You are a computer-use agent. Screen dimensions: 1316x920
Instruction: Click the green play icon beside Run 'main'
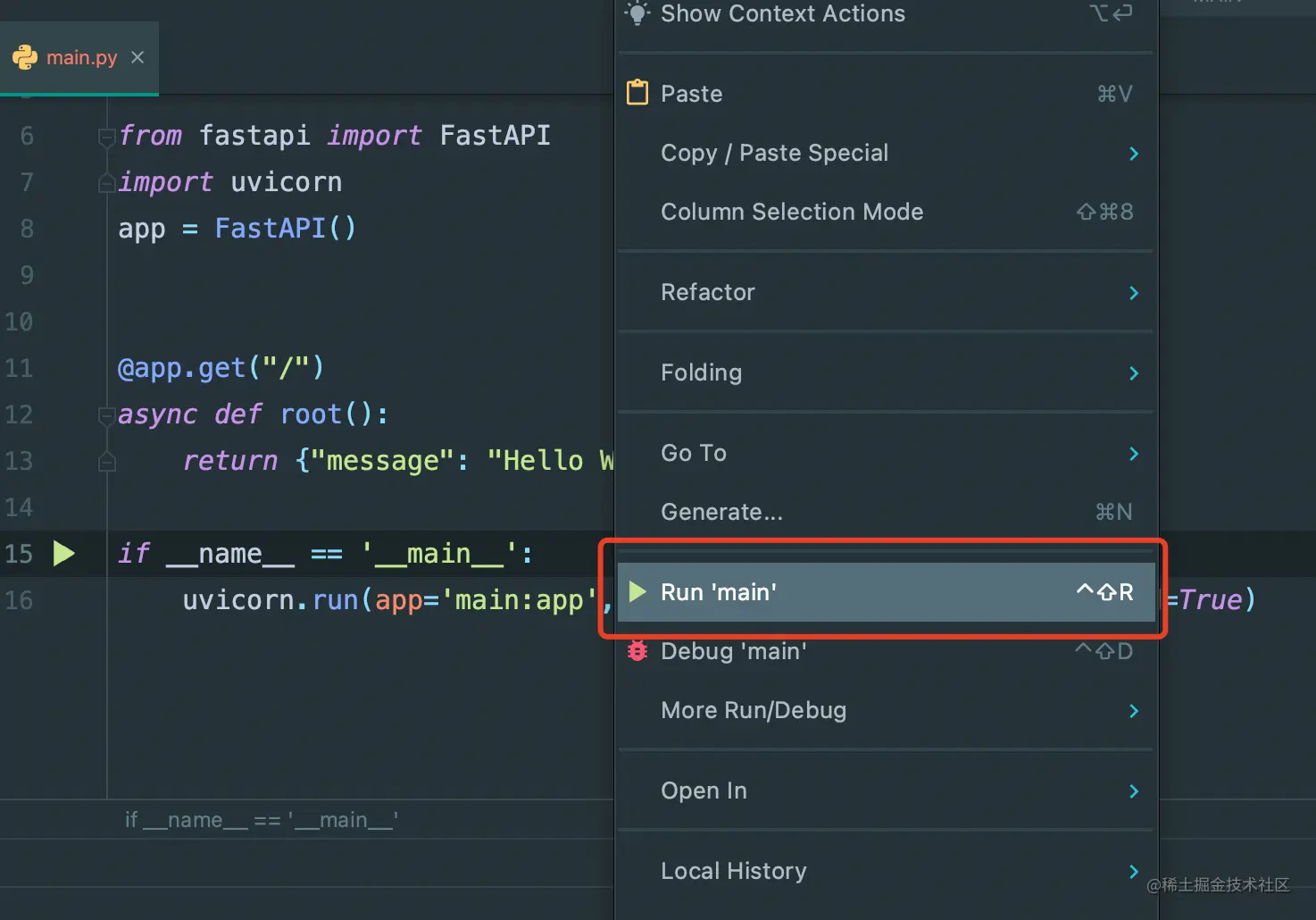(637, 591)
